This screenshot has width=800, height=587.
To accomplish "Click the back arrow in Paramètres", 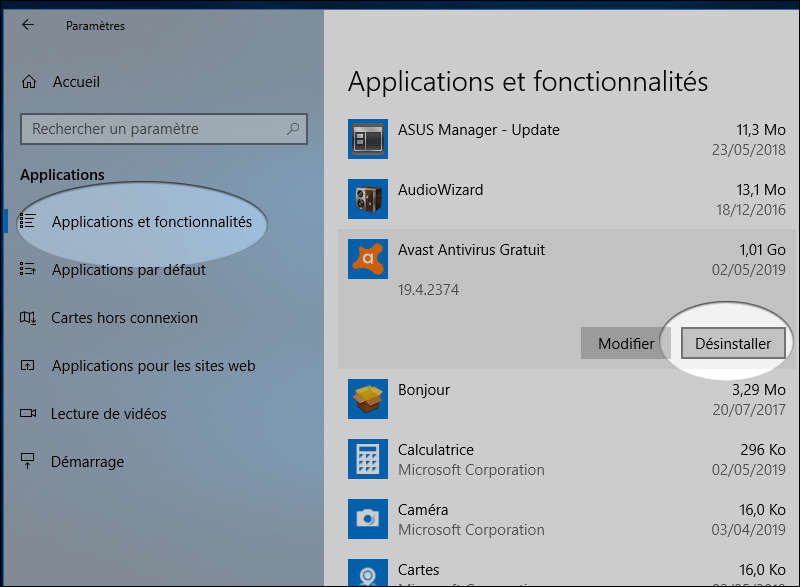I will tap(27, 25).
